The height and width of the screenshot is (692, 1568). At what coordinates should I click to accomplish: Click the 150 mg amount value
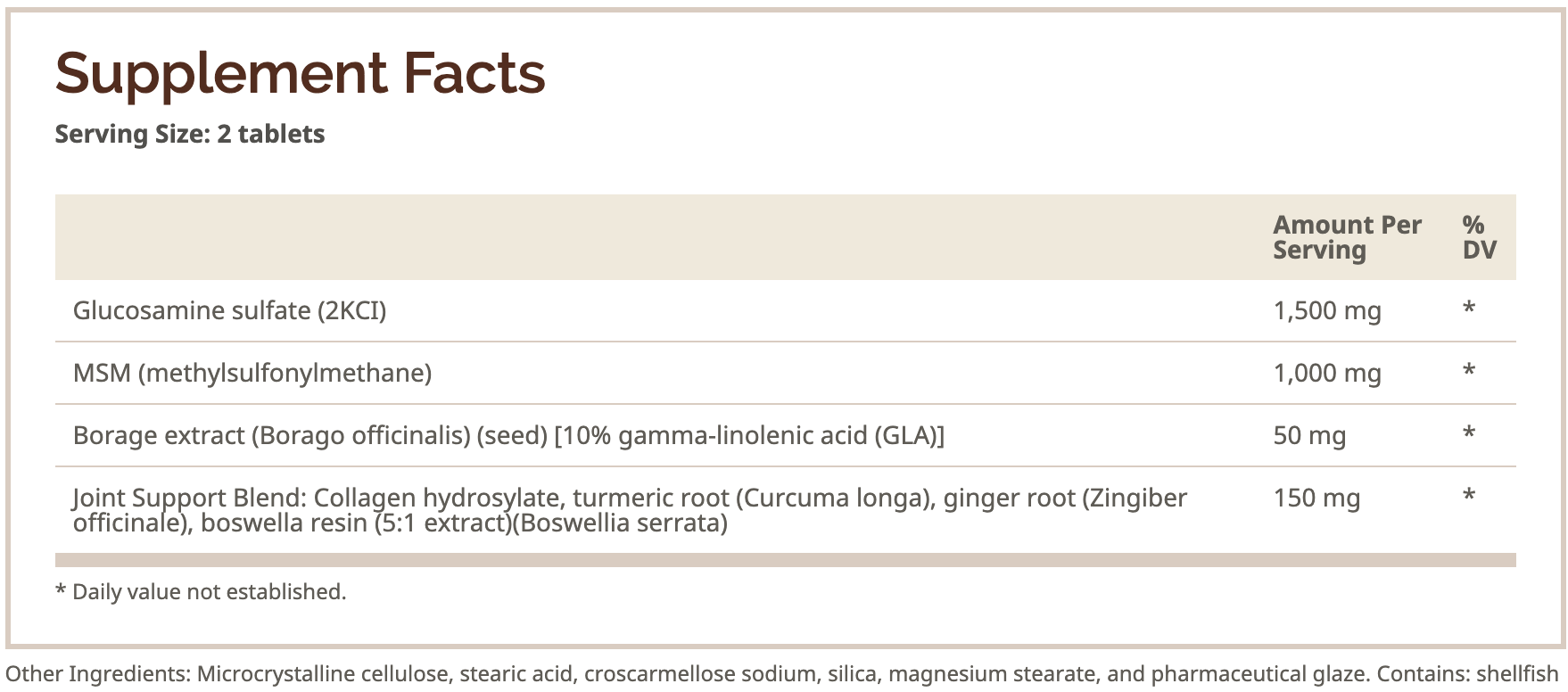1316,498
